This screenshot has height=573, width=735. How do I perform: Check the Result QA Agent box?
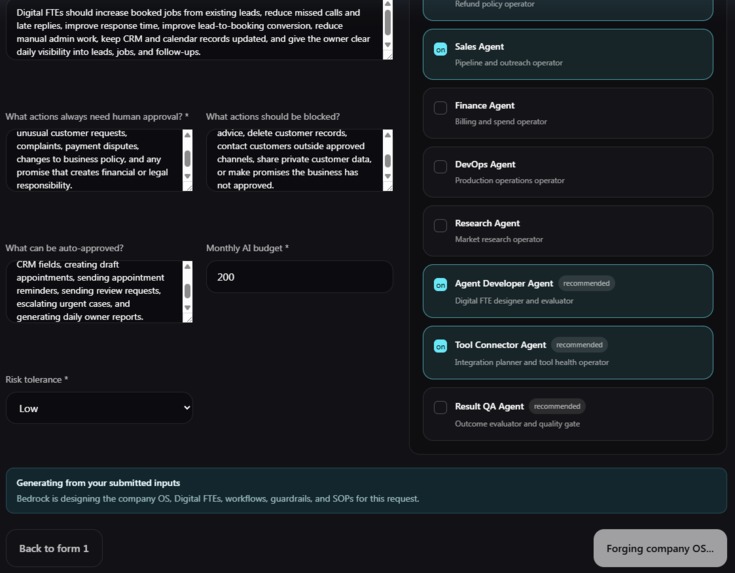(x=440, y=407)
